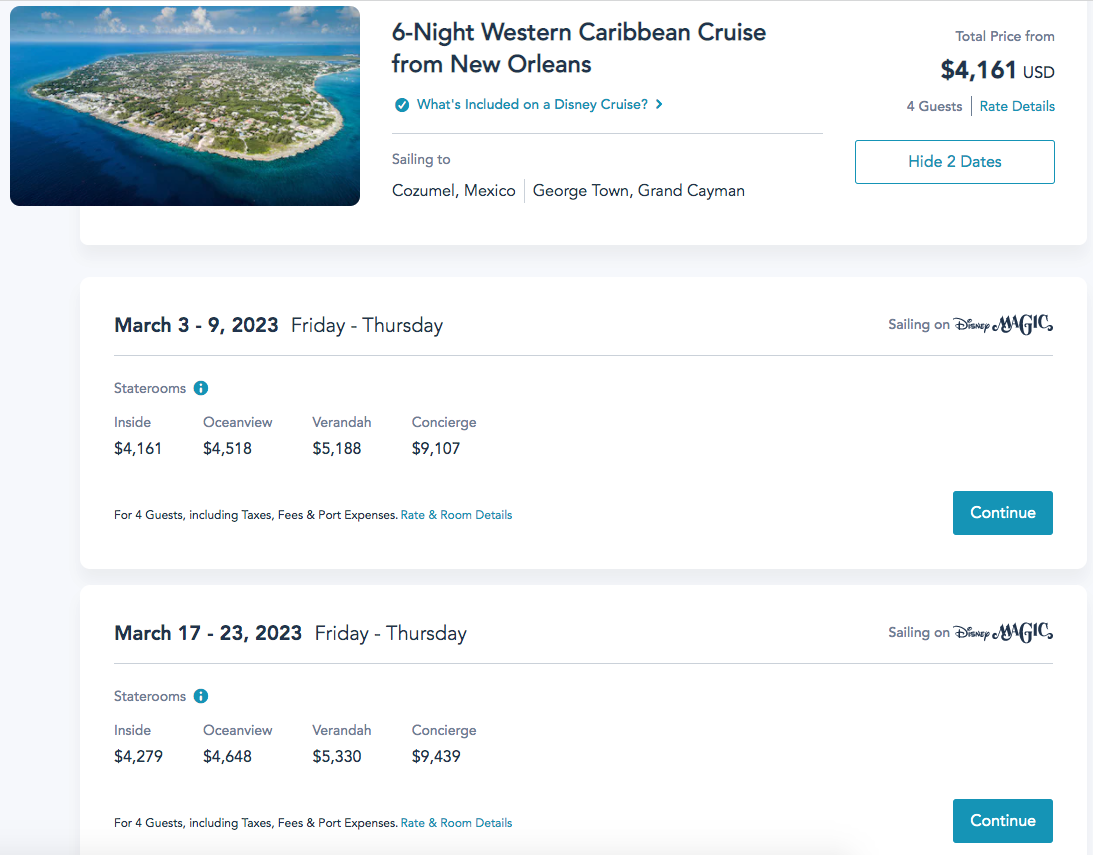1093x855 pixels.
Task: Expand the What's Included chevron arrow
Action: (659, 104)
